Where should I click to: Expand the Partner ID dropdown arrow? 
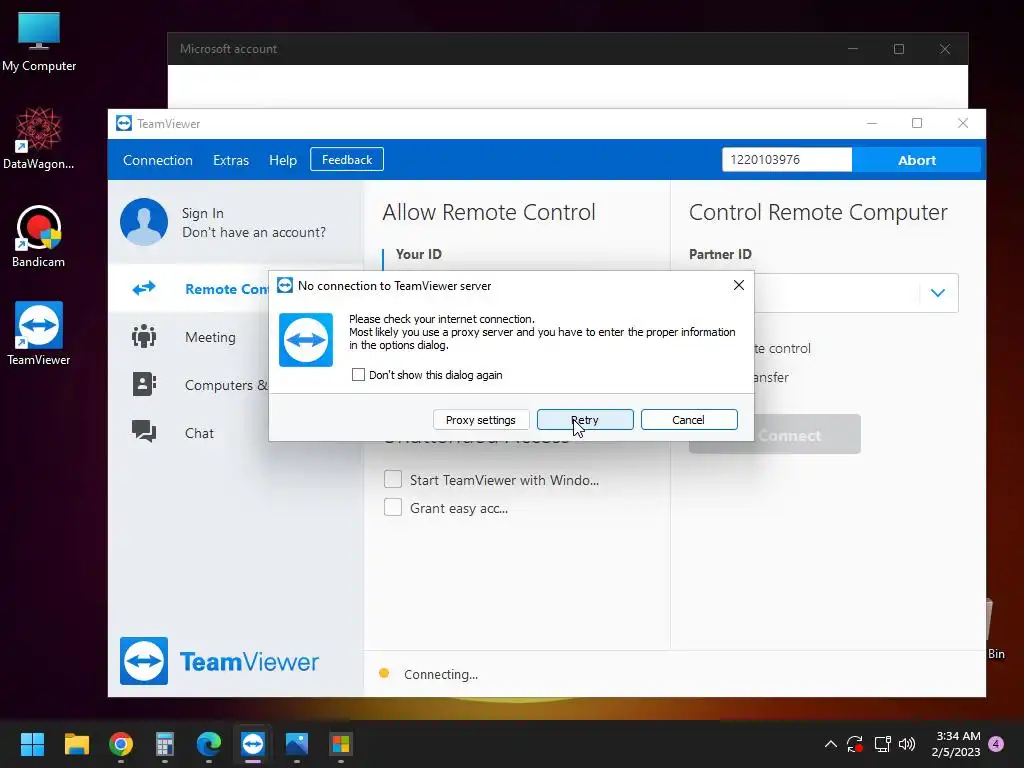(938, 293)
